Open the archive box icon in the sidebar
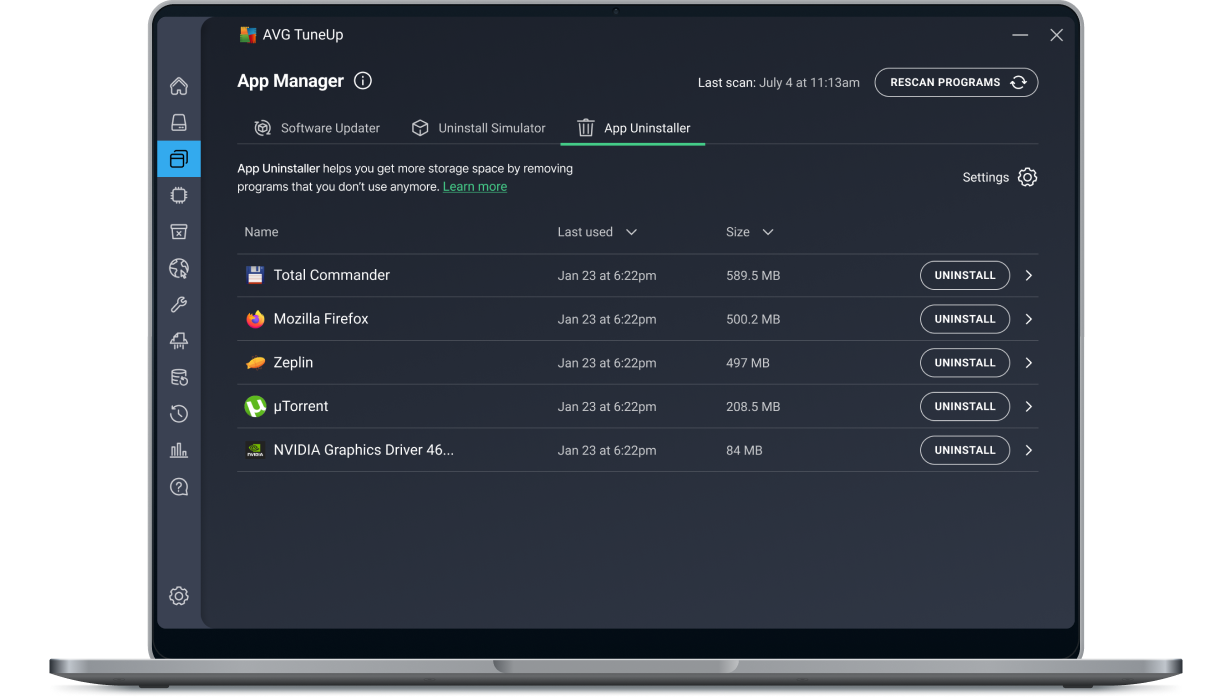The image size is (1232, 697). [x=179, y=231]
